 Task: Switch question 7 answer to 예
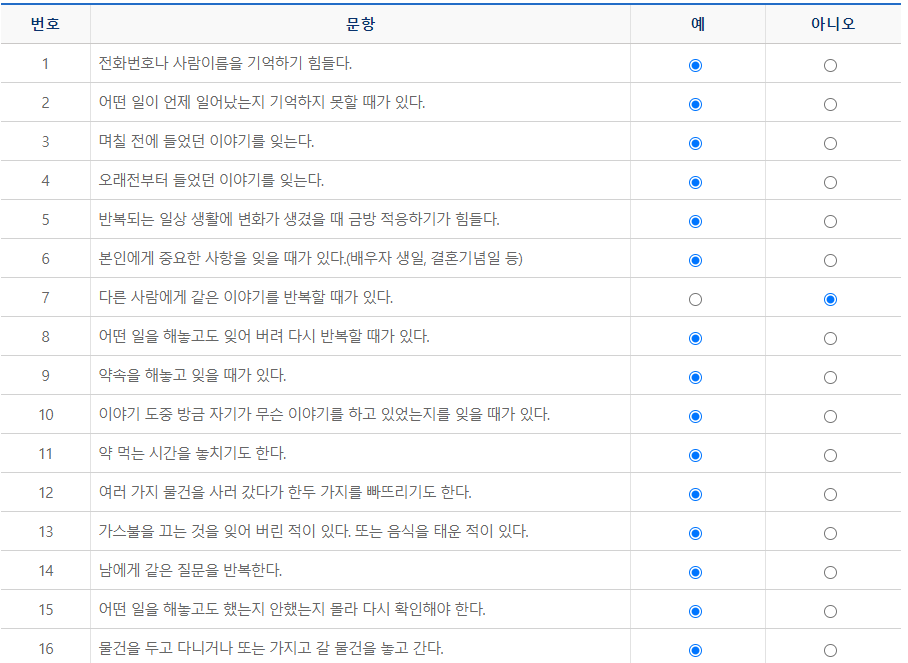[695, 299]
